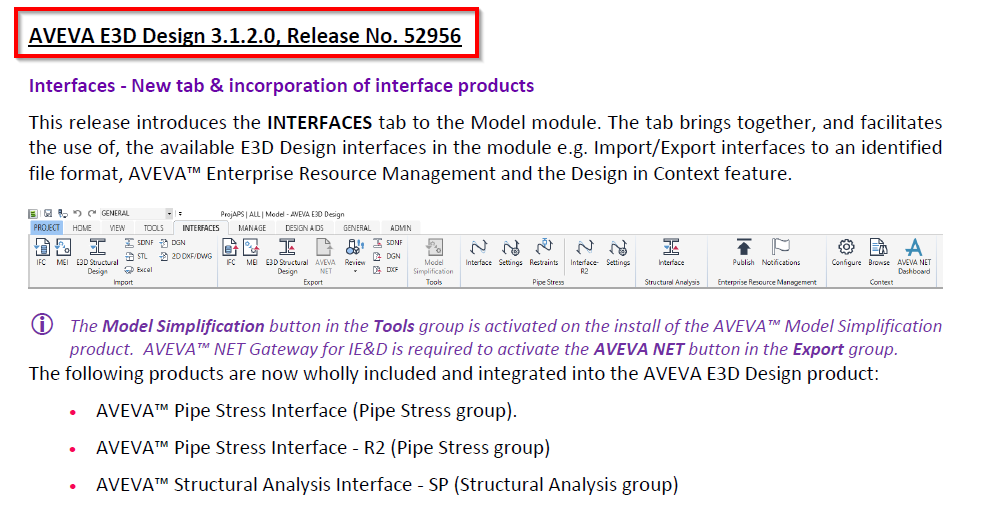1008x525 pixels.
Task: Click the Interfaces - New tab heading
Action: [281, 85]
